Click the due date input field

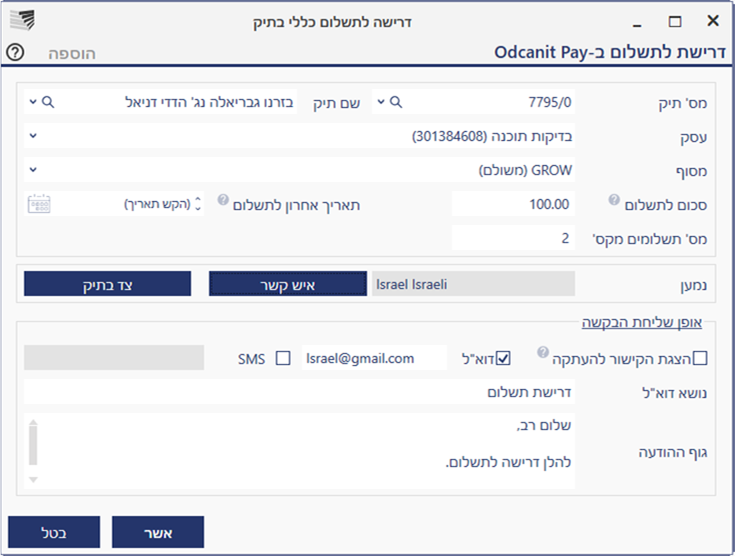[x=113, y=204]
